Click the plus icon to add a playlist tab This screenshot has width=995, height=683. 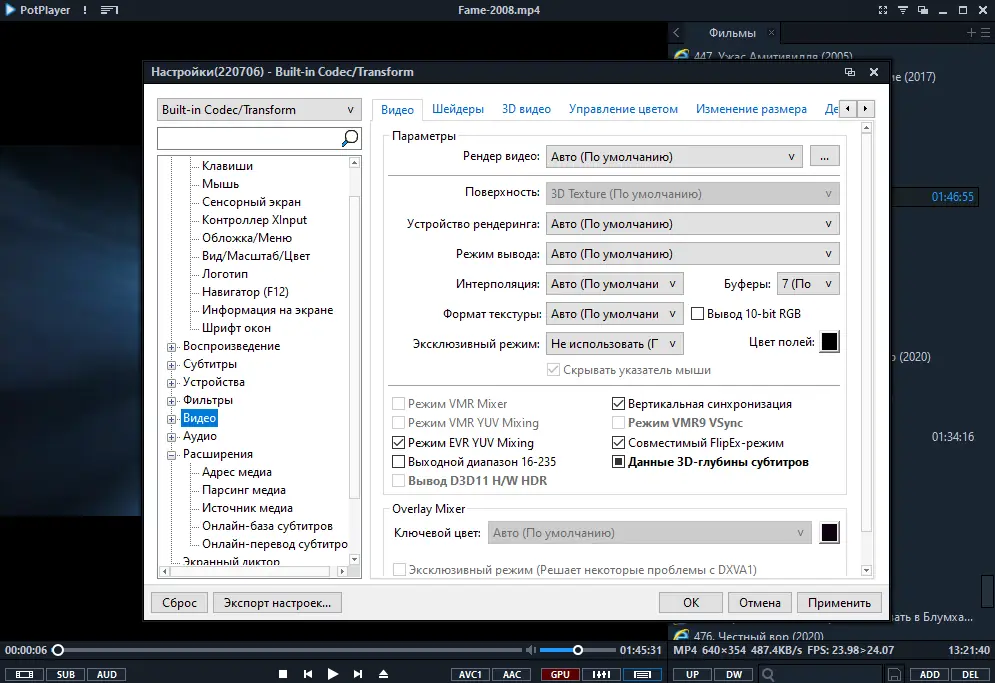pyautogui.click(x=971, y=32)
